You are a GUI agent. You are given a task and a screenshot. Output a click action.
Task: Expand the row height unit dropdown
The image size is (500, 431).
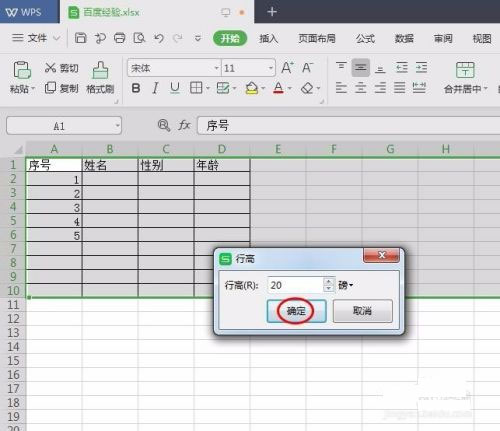click(x=346, y=285)
